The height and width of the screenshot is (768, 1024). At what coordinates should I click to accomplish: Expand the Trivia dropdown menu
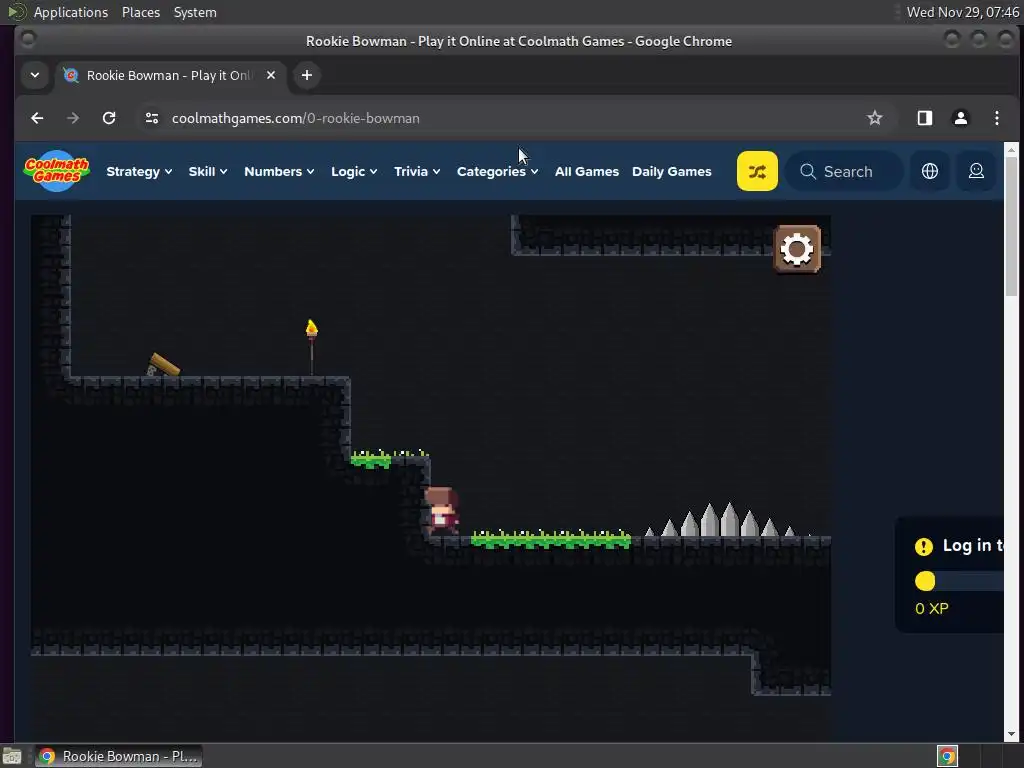[417, 171]
